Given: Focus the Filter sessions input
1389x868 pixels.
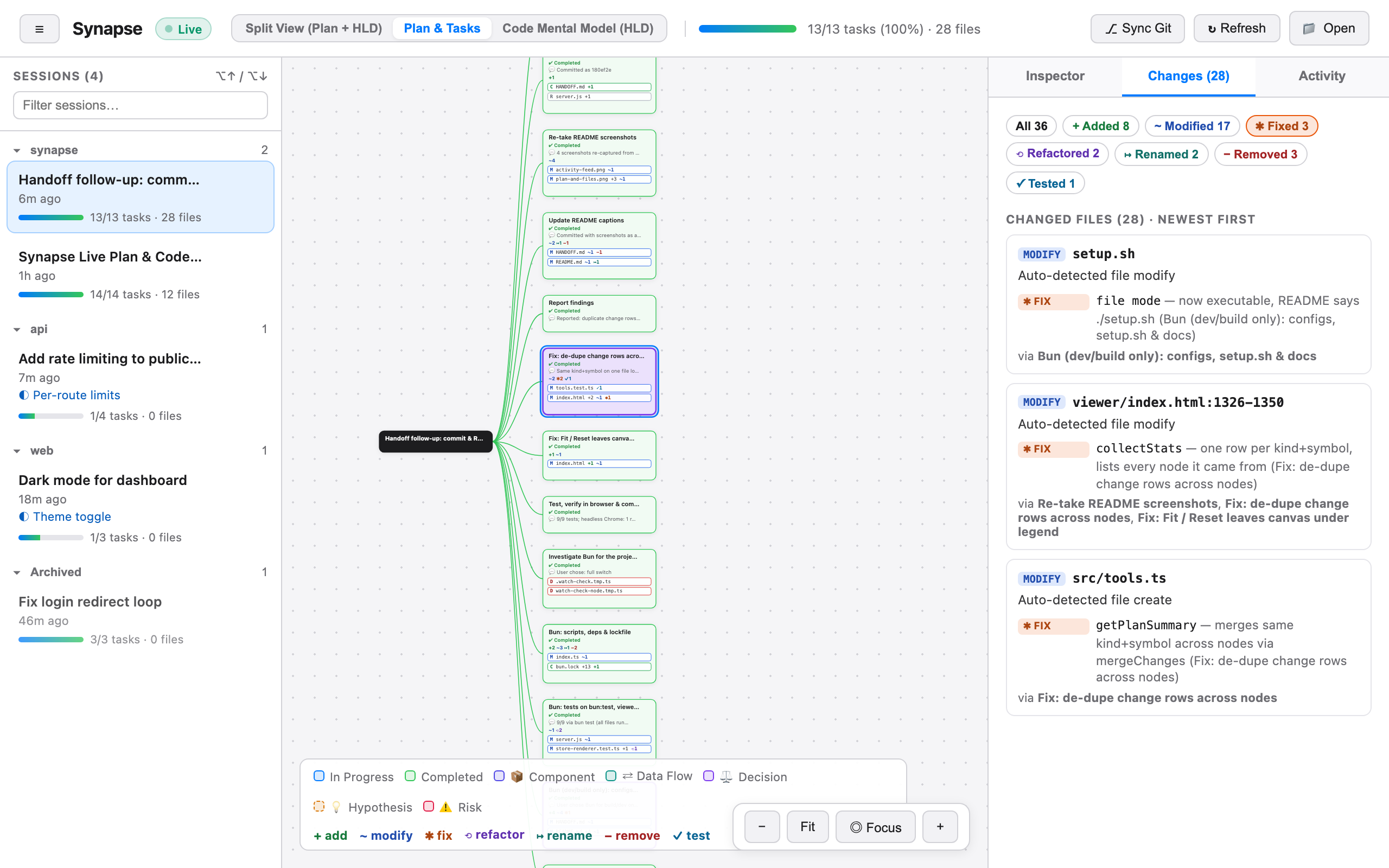Looking at the screenshot, I should click(140, 105).
